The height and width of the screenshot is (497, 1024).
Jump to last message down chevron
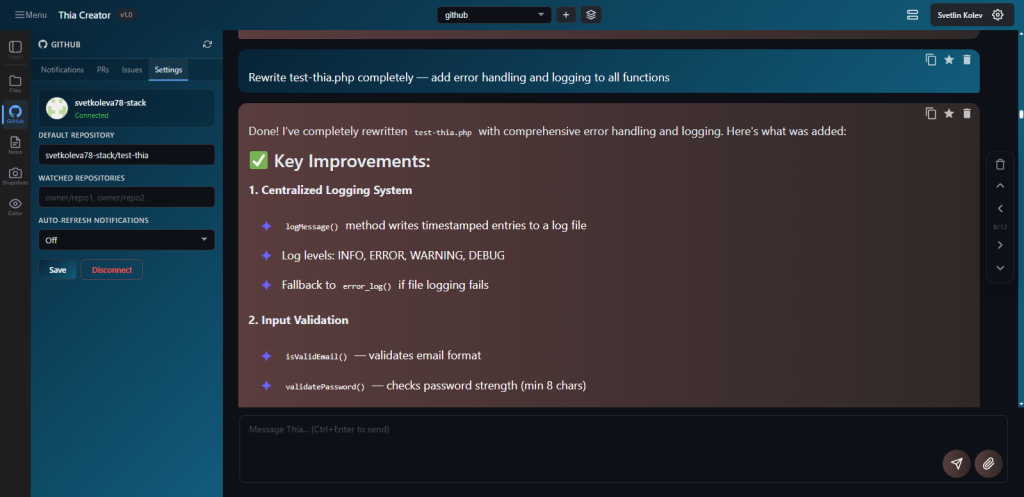click(1000, 268)
